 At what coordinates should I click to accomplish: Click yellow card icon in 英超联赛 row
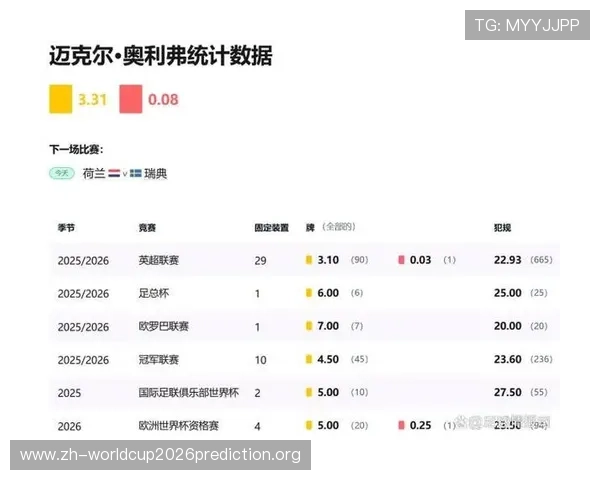tap(308, 260)
